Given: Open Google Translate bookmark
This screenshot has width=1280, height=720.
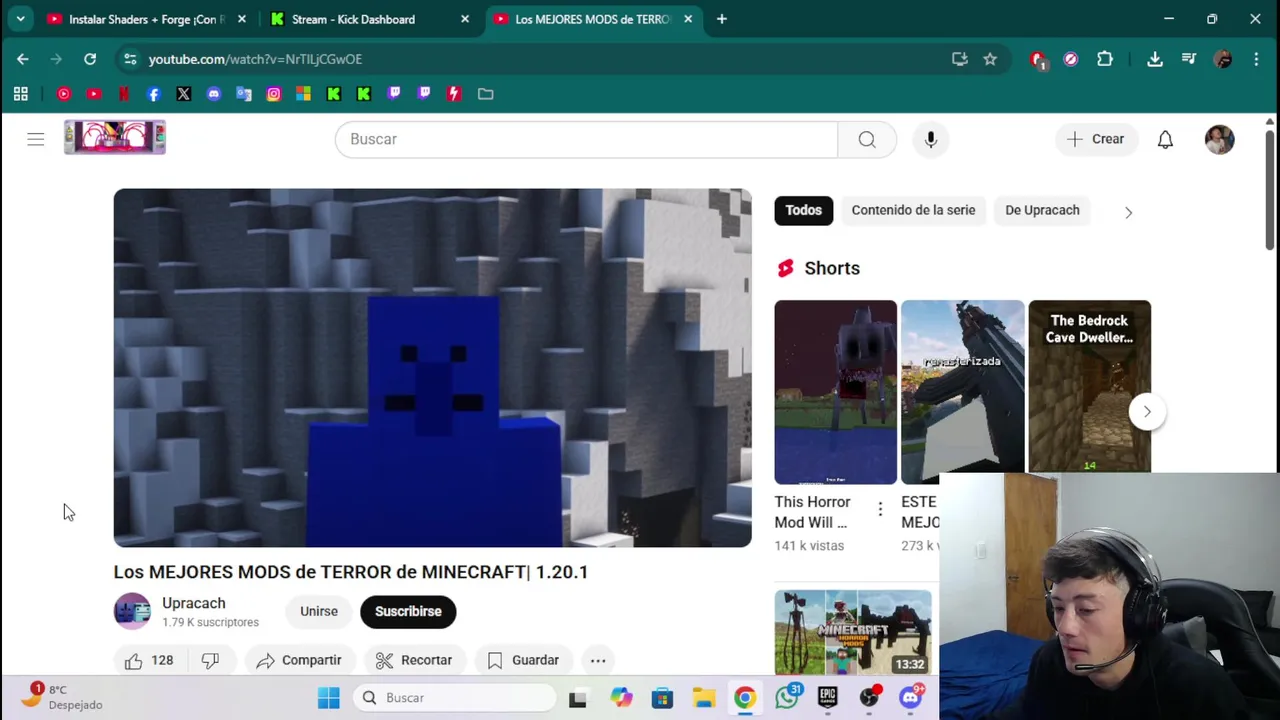Looking at the screenshot, I should click(244, 94).
